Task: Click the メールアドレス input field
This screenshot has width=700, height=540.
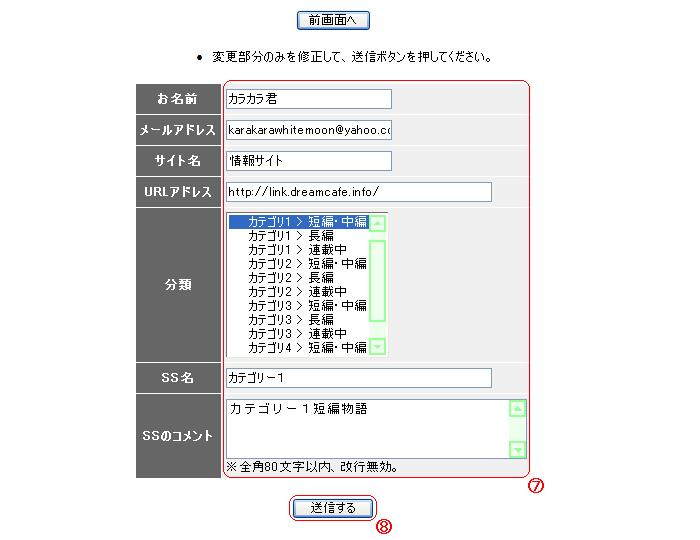Action: 309,130
